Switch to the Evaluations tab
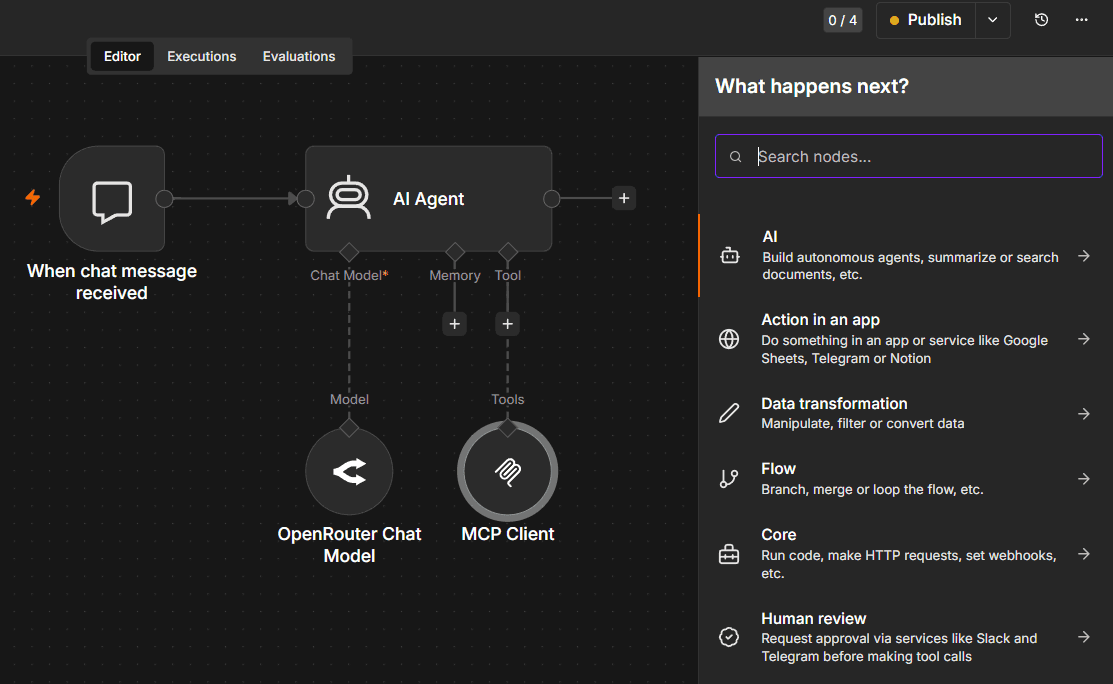 [x=299, y=56]
